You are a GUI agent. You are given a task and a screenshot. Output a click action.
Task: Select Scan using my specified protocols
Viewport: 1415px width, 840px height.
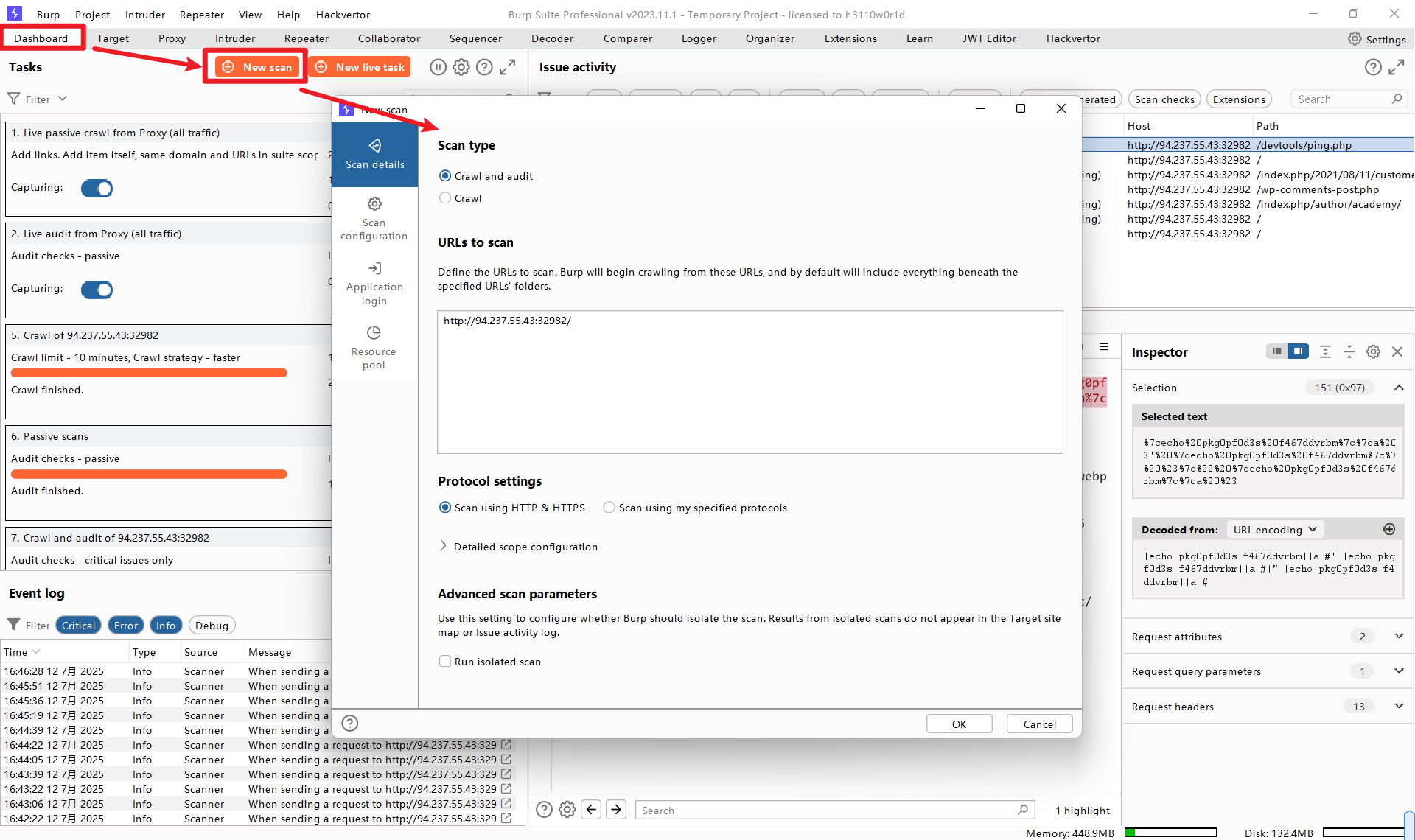(x=609, y=508)
